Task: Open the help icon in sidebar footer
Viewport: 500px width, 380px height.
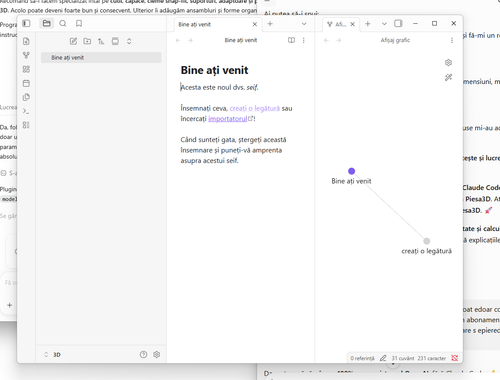Action: click(143, 355)
